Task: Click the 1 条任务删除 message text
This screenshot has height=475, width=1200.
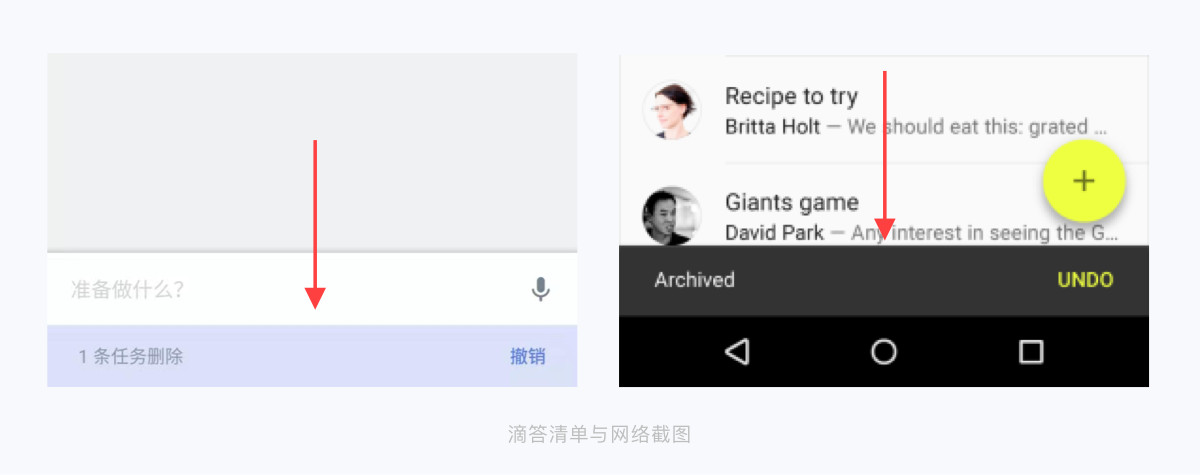Action: (x=131, y=356)
